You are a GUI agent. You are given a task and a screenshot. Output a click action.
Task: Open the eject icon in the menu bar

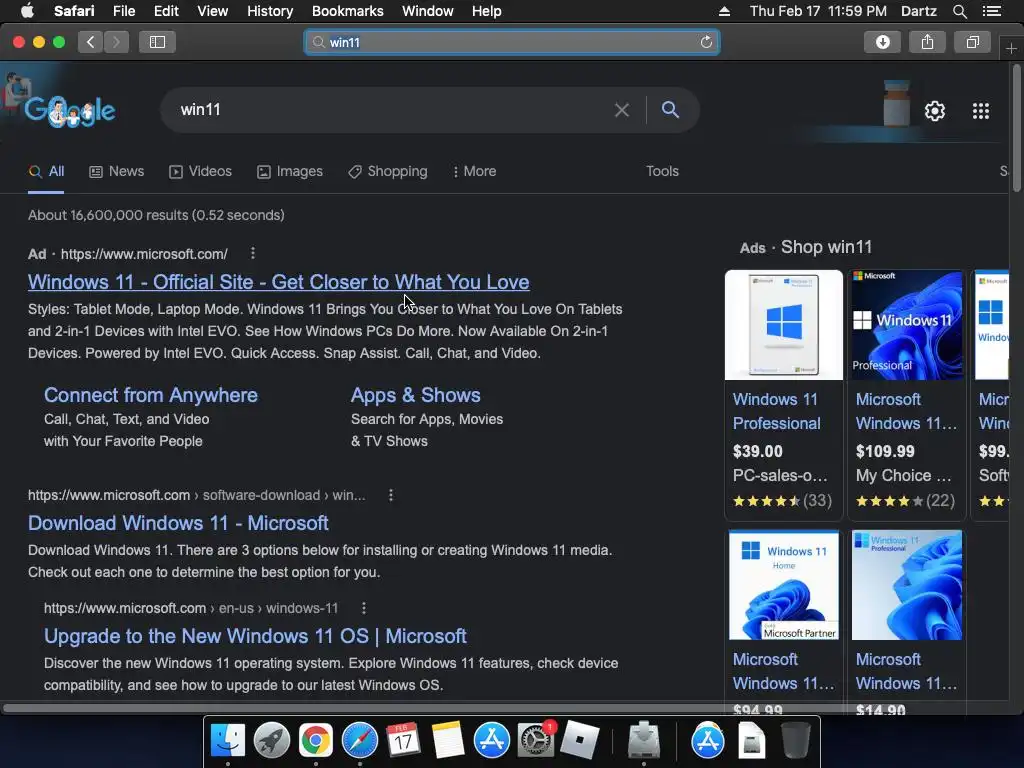pos(724,11)
